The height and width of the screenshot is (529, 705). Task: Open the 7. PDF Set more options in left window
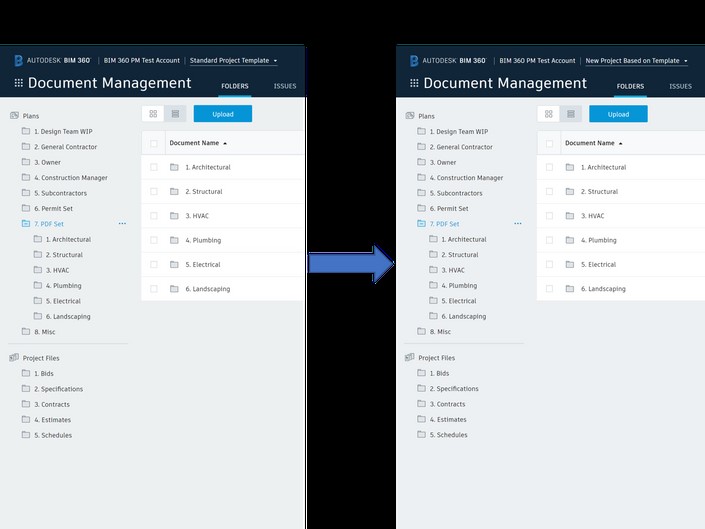(x=122, y=223)
